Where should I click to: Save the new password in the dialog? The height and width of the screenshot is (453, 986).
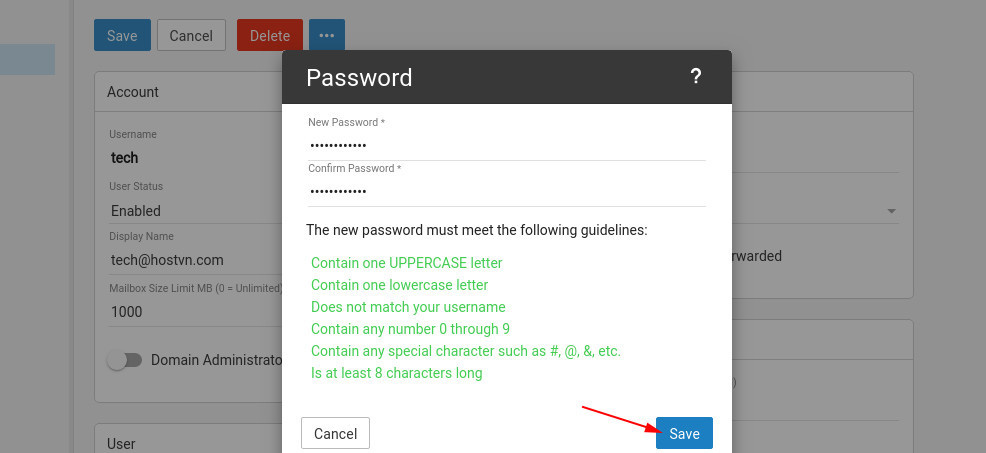tap(684, 433)
